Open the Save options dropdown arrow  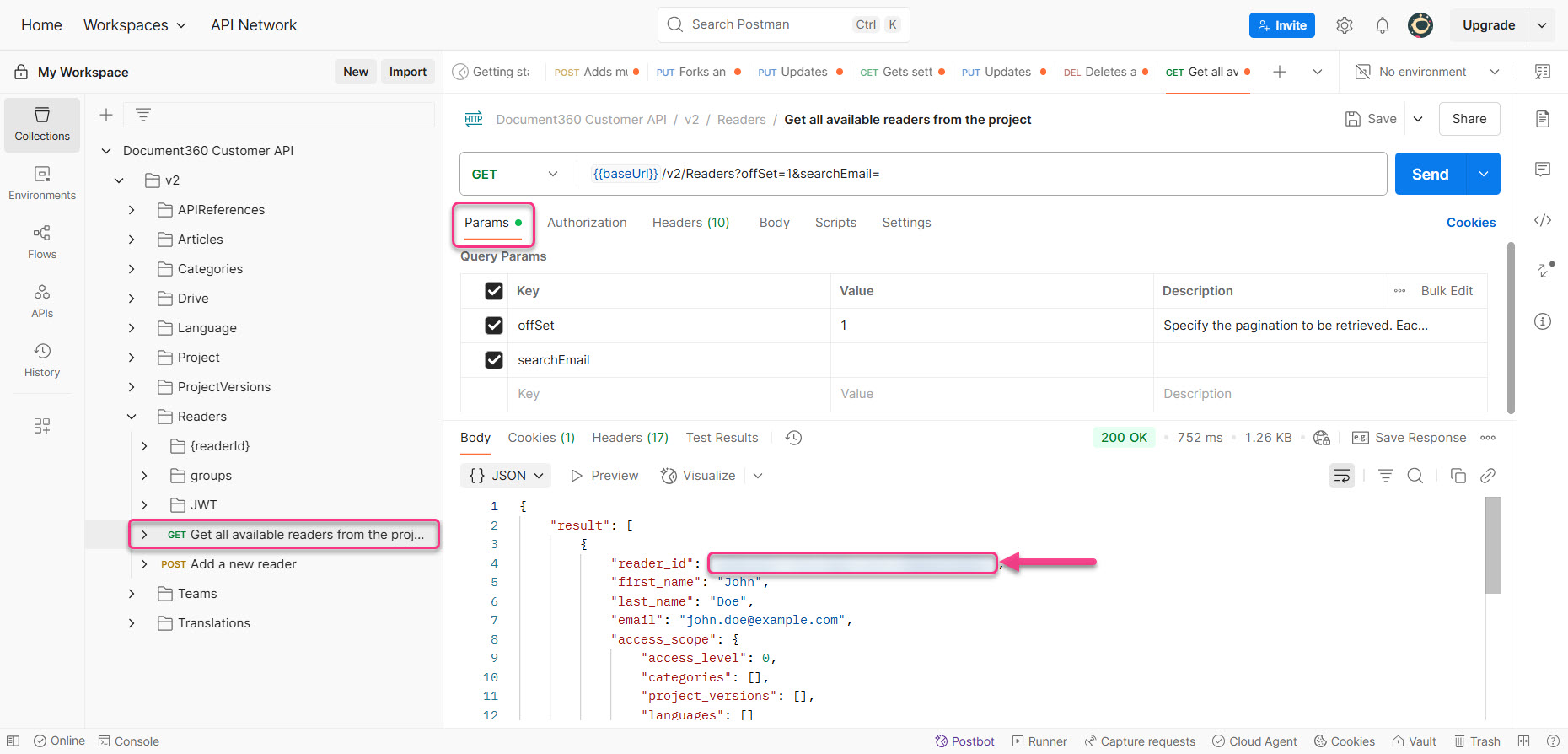[x=1418, y=119]
